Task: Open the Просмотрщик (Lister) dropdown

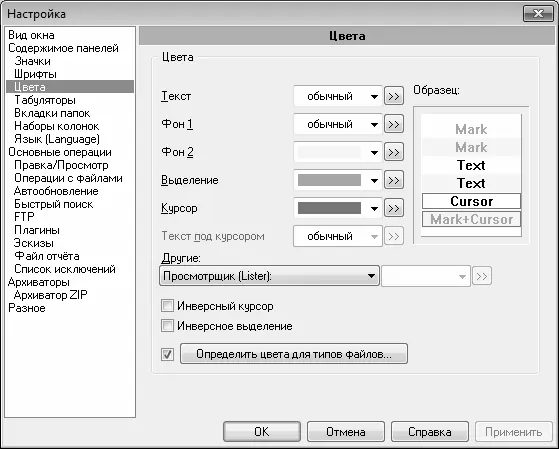Action: tap(269, 276)
